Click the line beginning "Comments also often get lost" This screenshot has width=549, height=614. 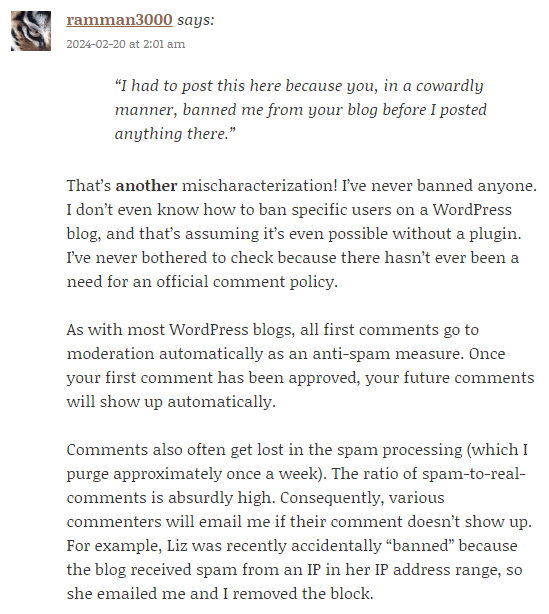297,450
